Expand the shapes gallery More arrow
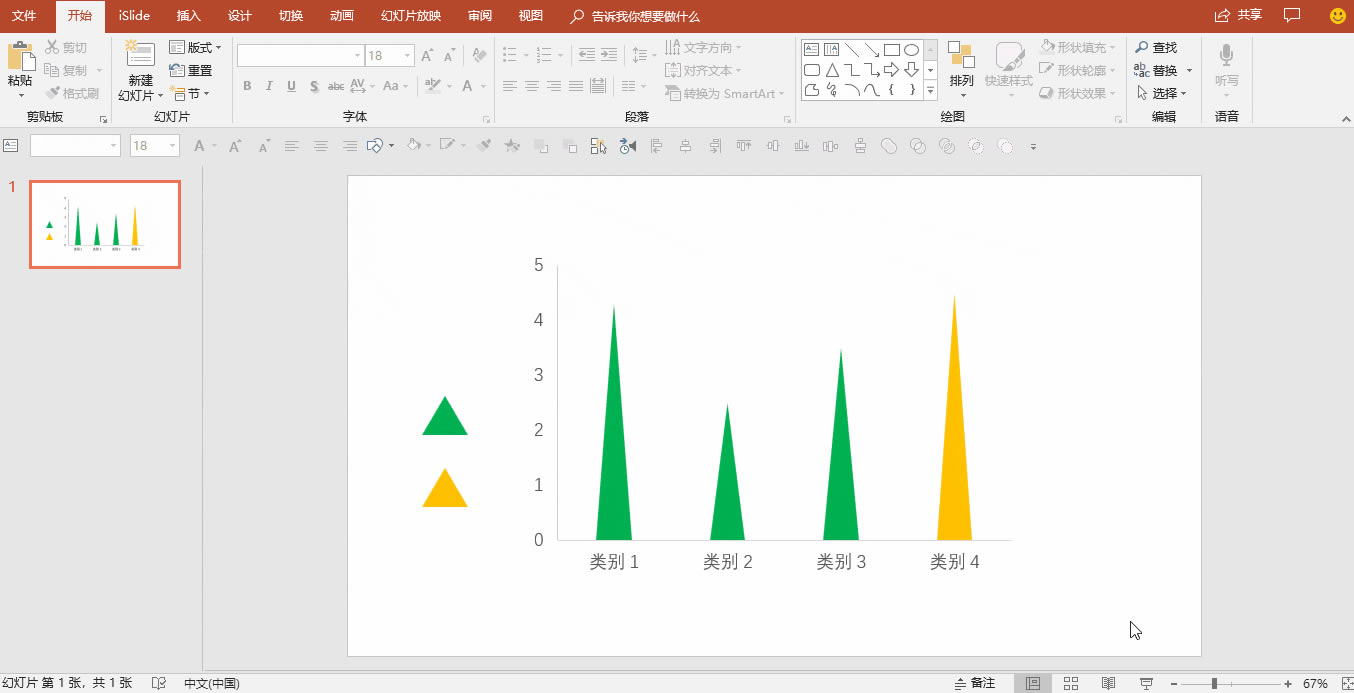This screenshot has height=693, width=1354. click(930, 91)
